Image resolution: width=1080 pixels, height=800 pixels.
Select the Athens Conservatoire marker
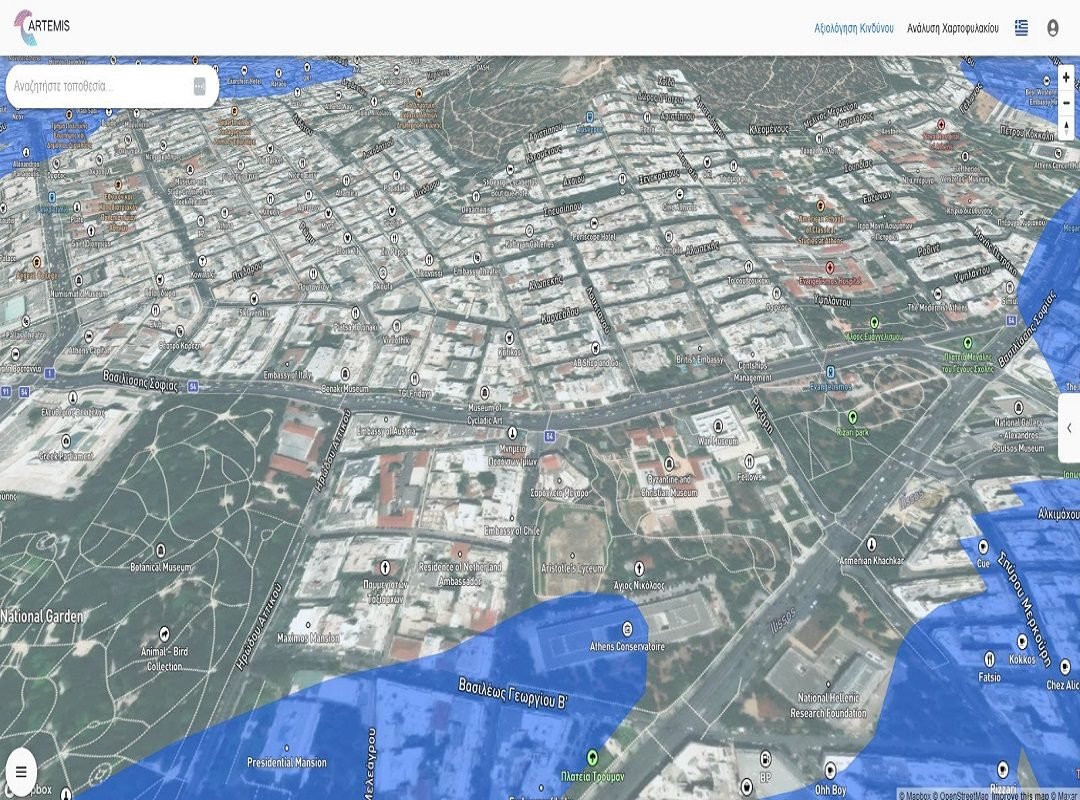[x=627, y=629]
